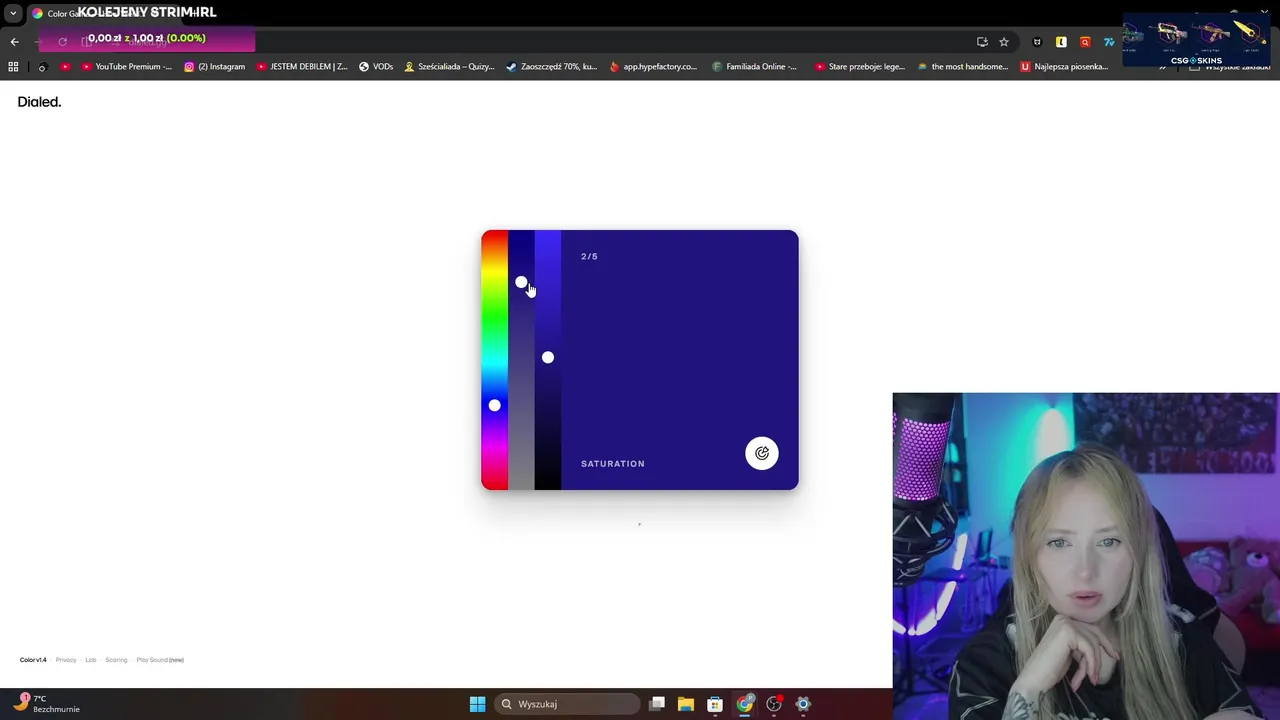Open the Lab footer link
1280x720 pixels.
[x=91, y=660]
